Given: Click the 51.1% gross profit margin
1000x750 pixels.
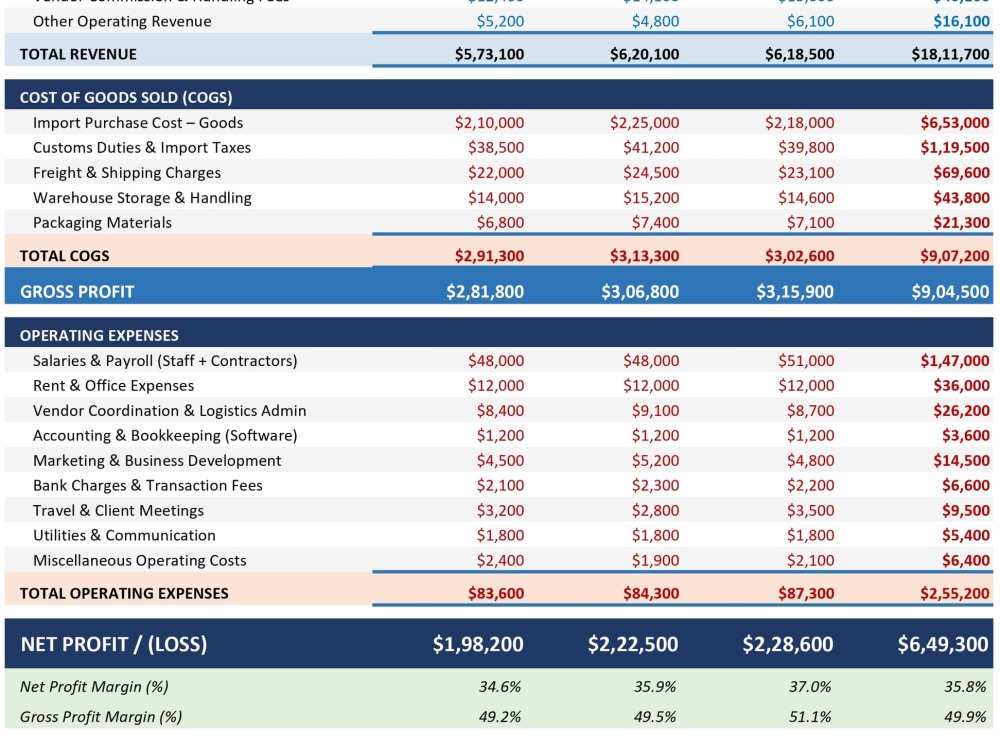Looking at the screenshot, I should tap(810, 717).
